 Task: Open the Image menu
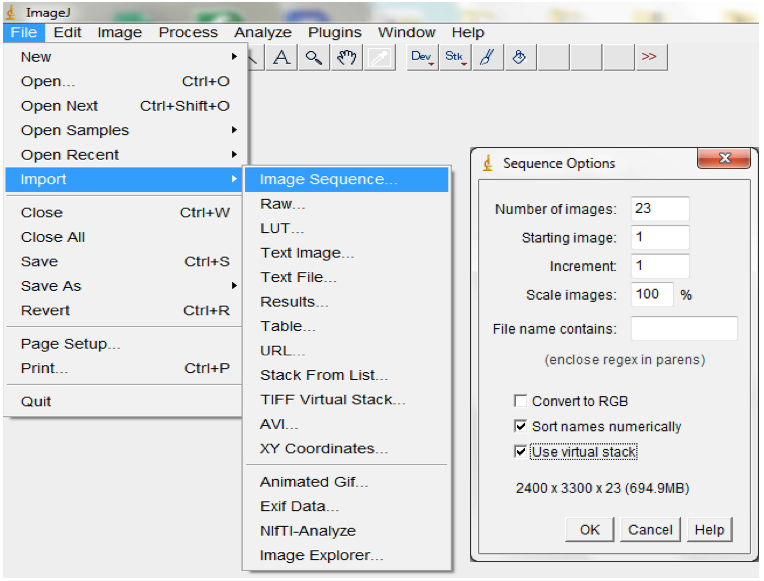coord(119,33)
